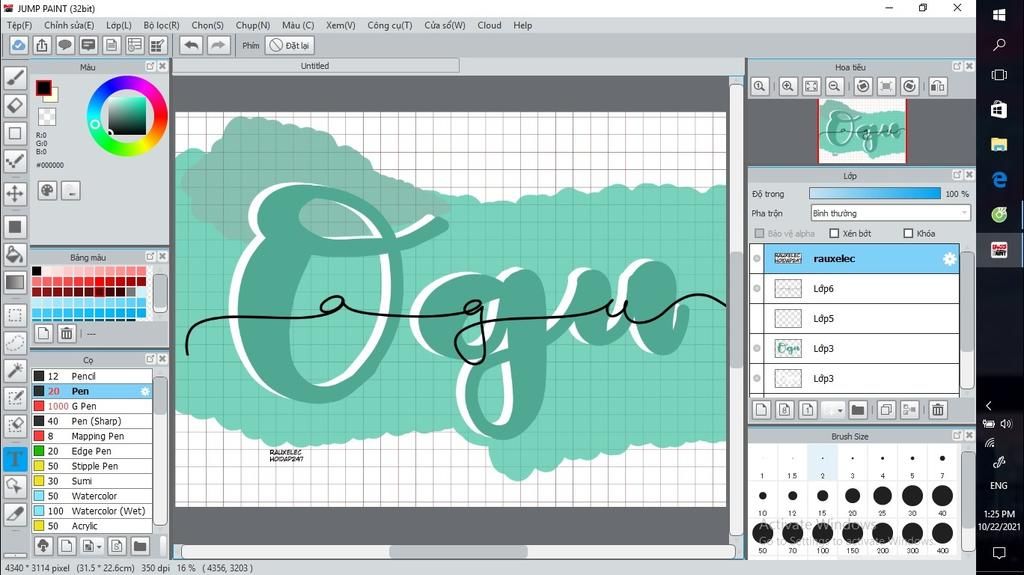Select the Magic Wand tool
This screenshot has height=575, width=1024.
pos(15,370)
